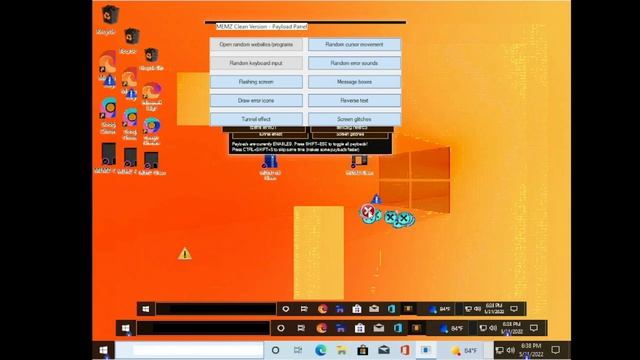Toggle the Flashing screen payload
The image size is (640, 360).
(x=256, y=82)
